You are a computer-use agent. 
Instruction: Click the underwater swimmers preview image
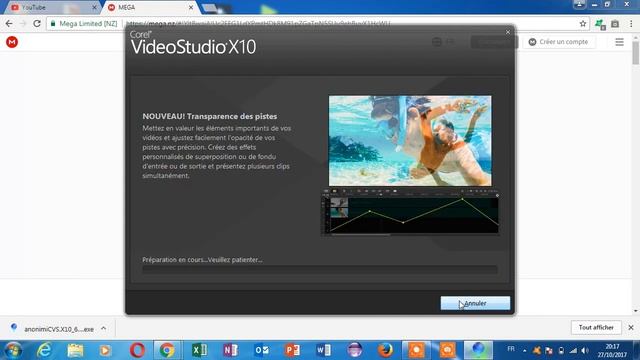point(410,141)
